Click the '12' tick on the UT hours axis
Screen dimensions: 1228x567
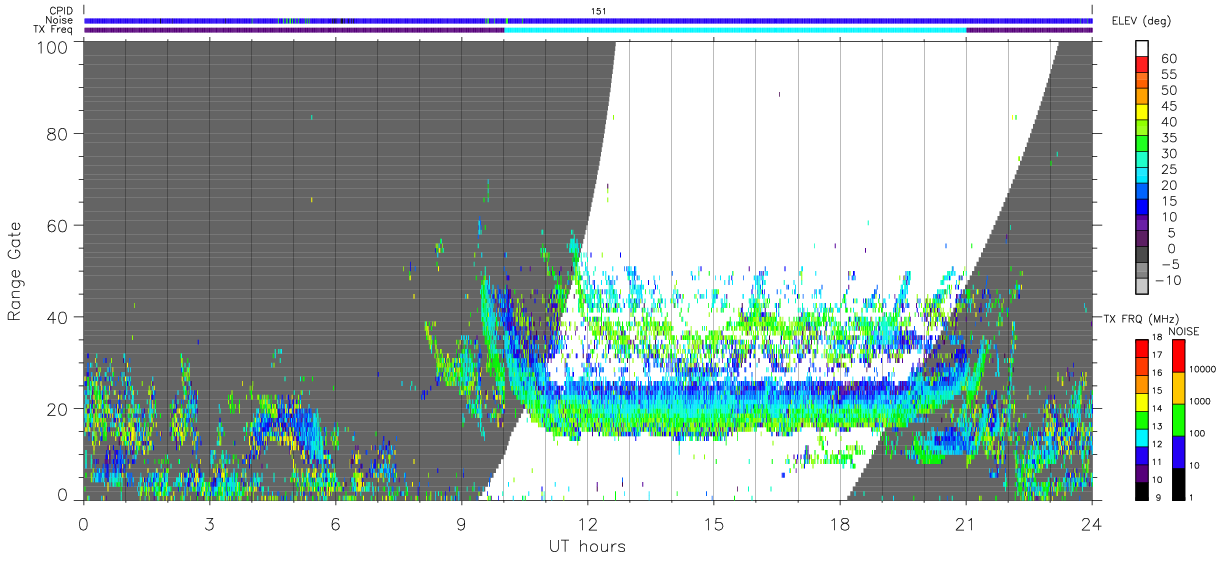(x=588, y=523)
